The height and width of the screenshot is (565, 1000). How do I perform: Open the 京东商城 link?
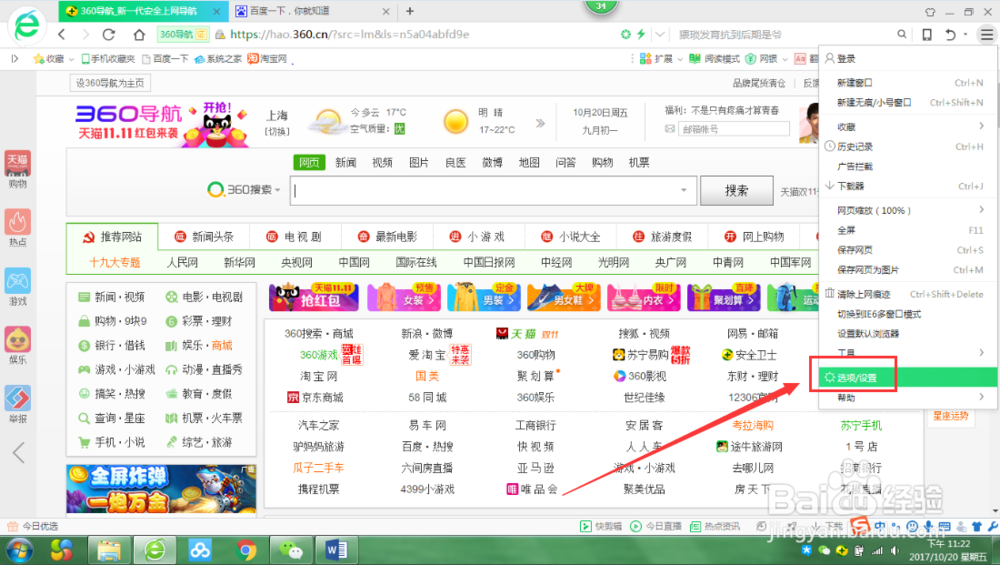pos(315,397)
